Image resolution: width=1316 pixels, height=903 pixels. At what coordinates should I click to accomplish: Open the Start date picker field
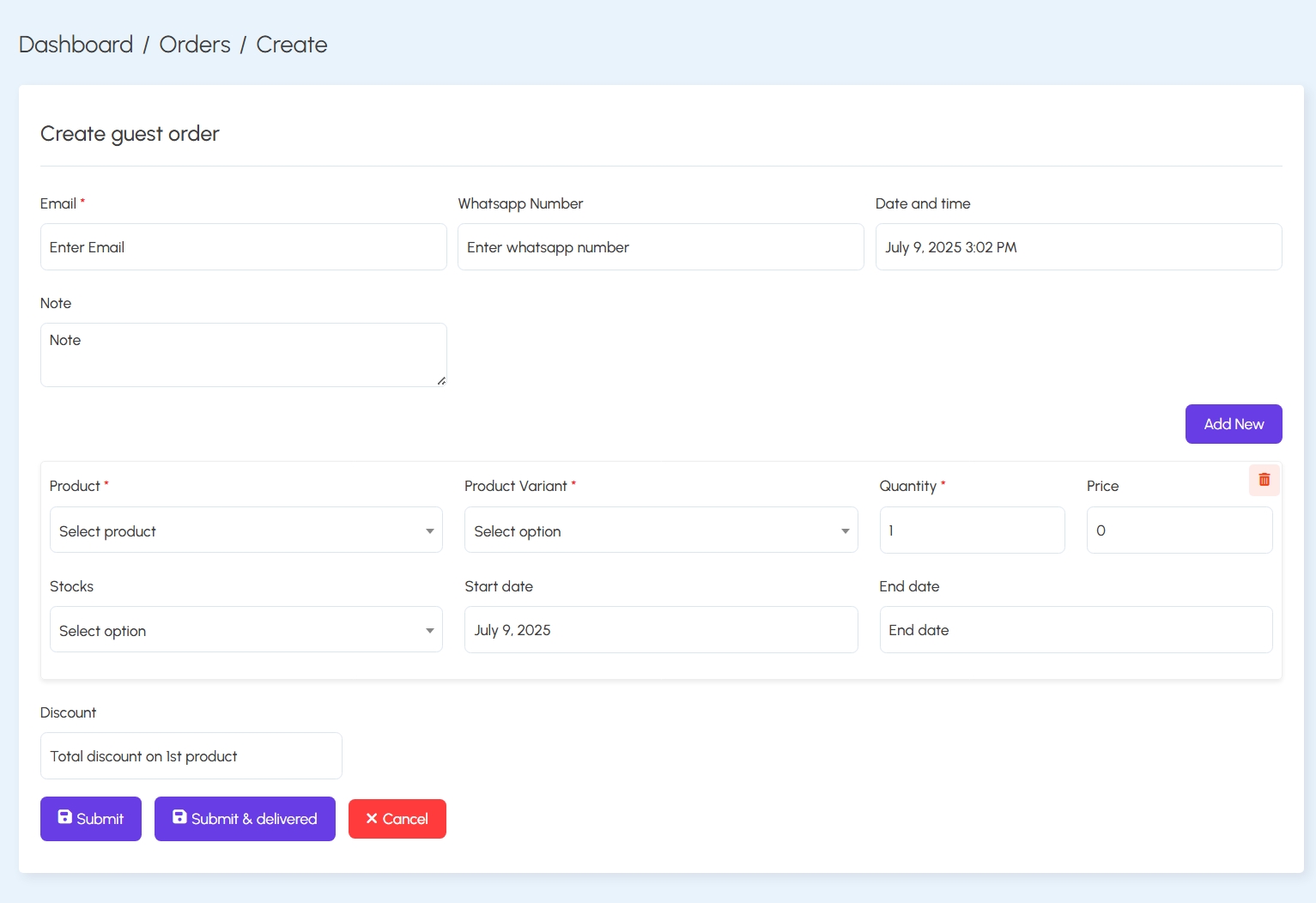tap(661, 630)
